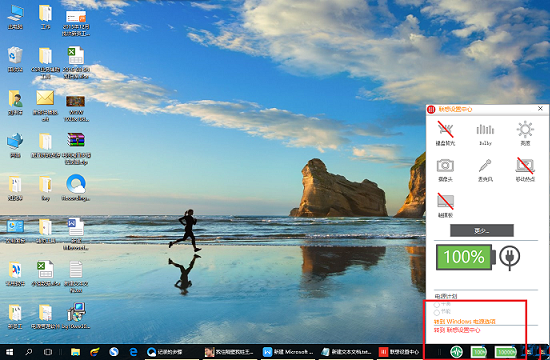Select the power plan radio above 节能
This screenshot has height=360, width=550.
(437, 305)
